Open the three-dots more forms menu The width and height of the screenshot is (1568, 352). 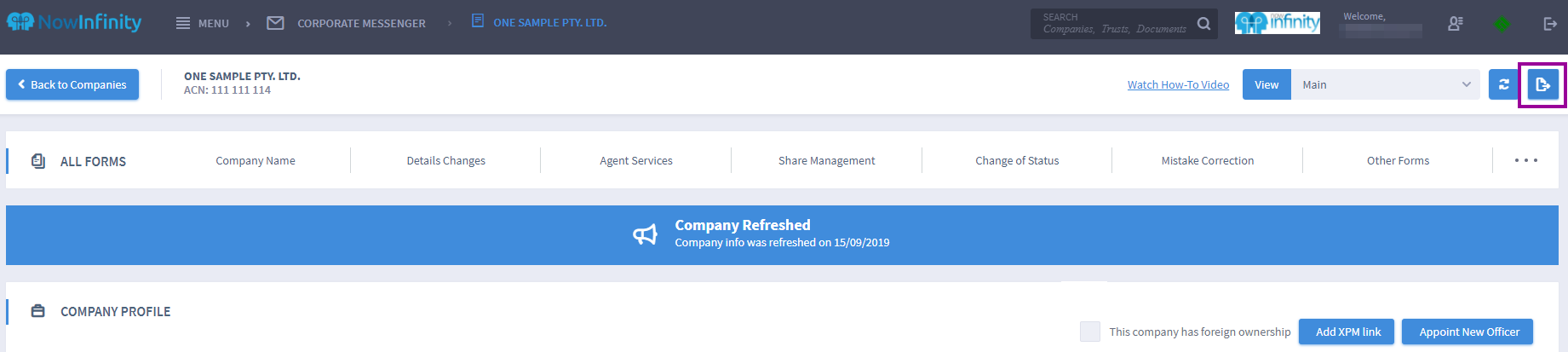(1525, 160)
